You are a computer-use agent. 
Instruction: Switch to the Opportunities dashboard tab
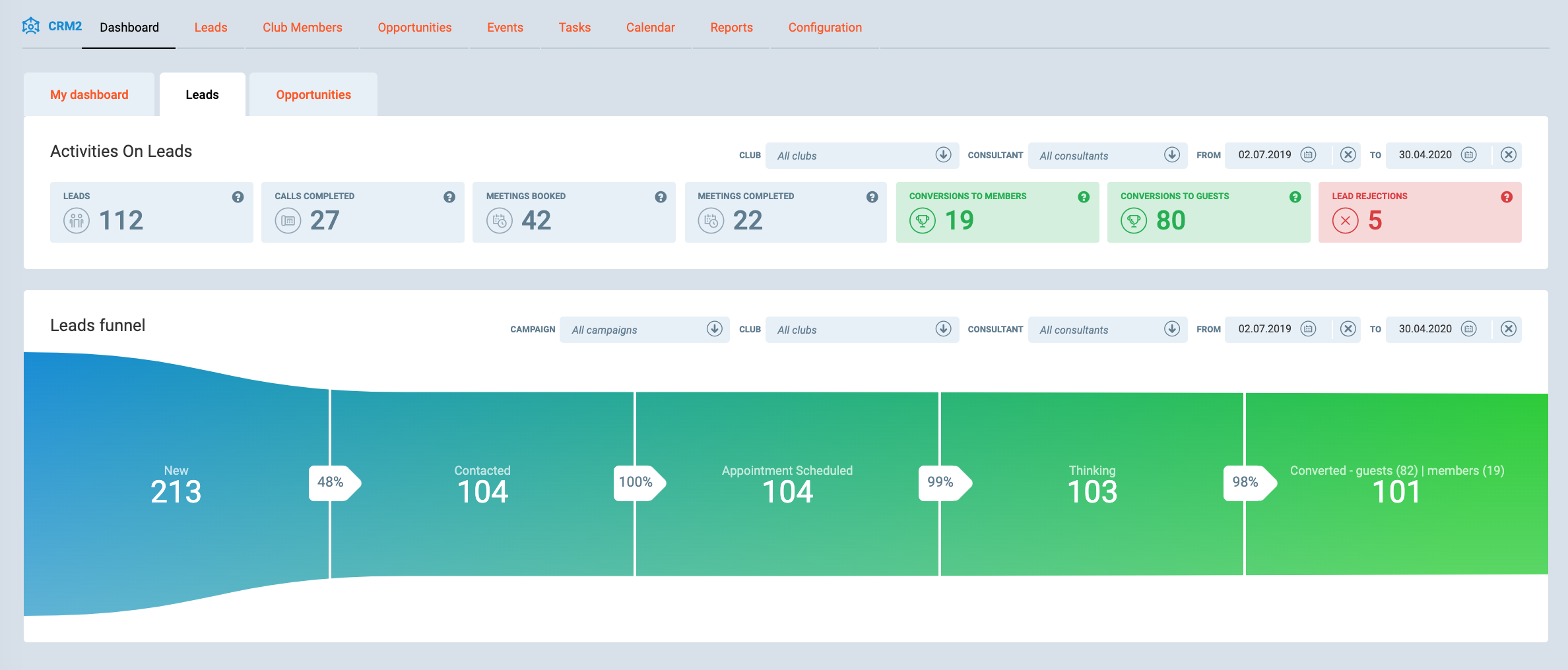(313, 95)
